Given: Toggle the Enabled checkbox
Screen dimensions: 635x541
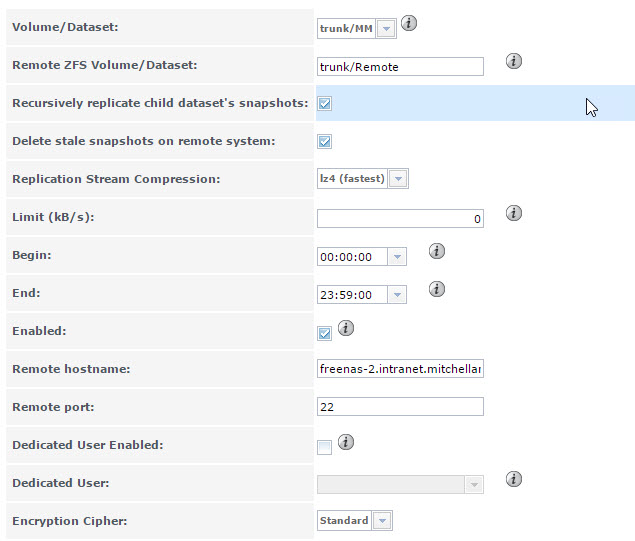Looking at the screenshot, I should (324, 333).
